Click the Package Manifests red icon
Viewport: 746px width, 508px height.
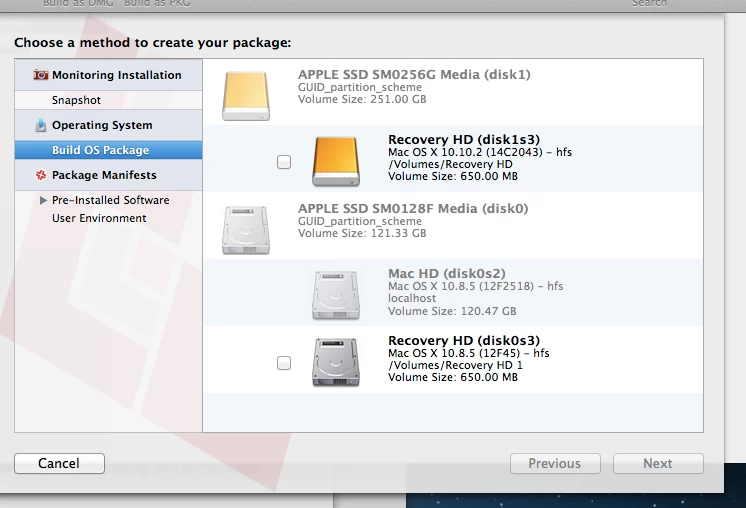pyautogui.click(x=41, y=175)
